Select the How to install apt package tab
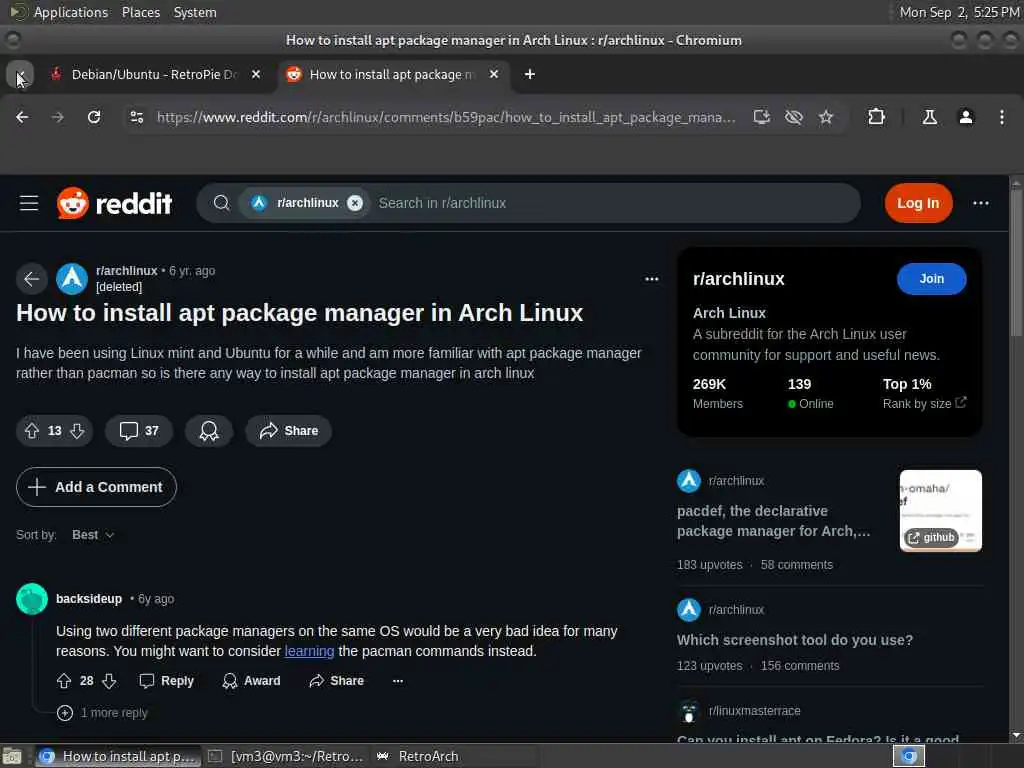 (x=392, y=74)
